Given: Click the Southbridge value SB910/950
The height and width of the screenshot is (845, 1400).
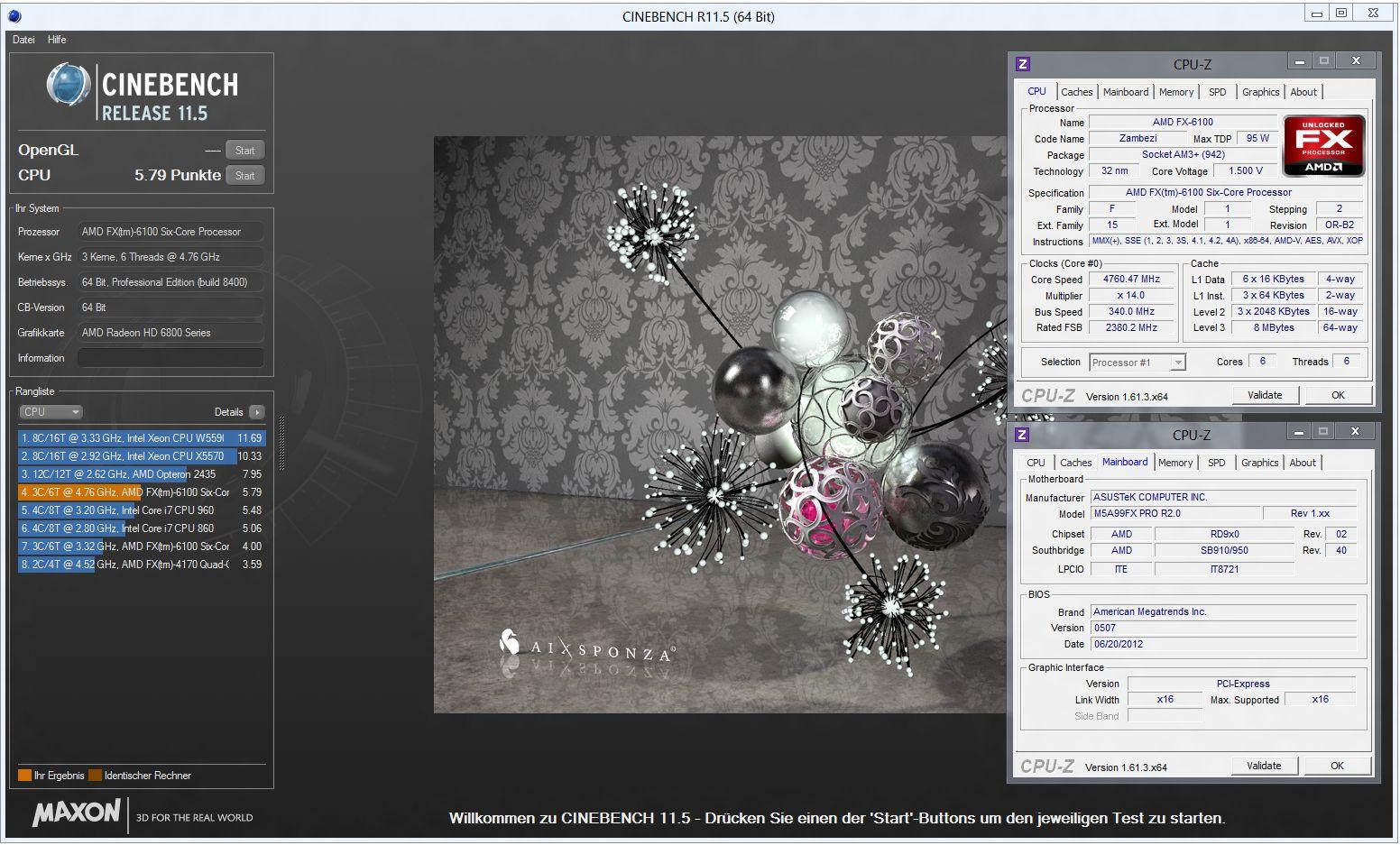Looking at the screenshot, I should tap(1224, 551).
